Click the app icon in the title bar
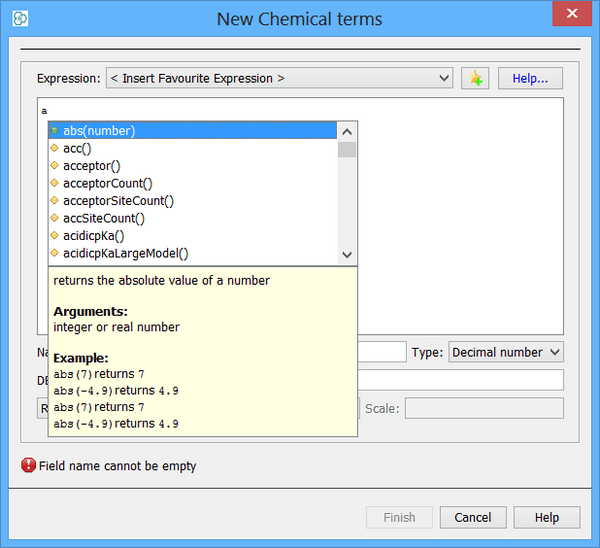The width and height of the screenshot is (600, 548). [21, 19]
